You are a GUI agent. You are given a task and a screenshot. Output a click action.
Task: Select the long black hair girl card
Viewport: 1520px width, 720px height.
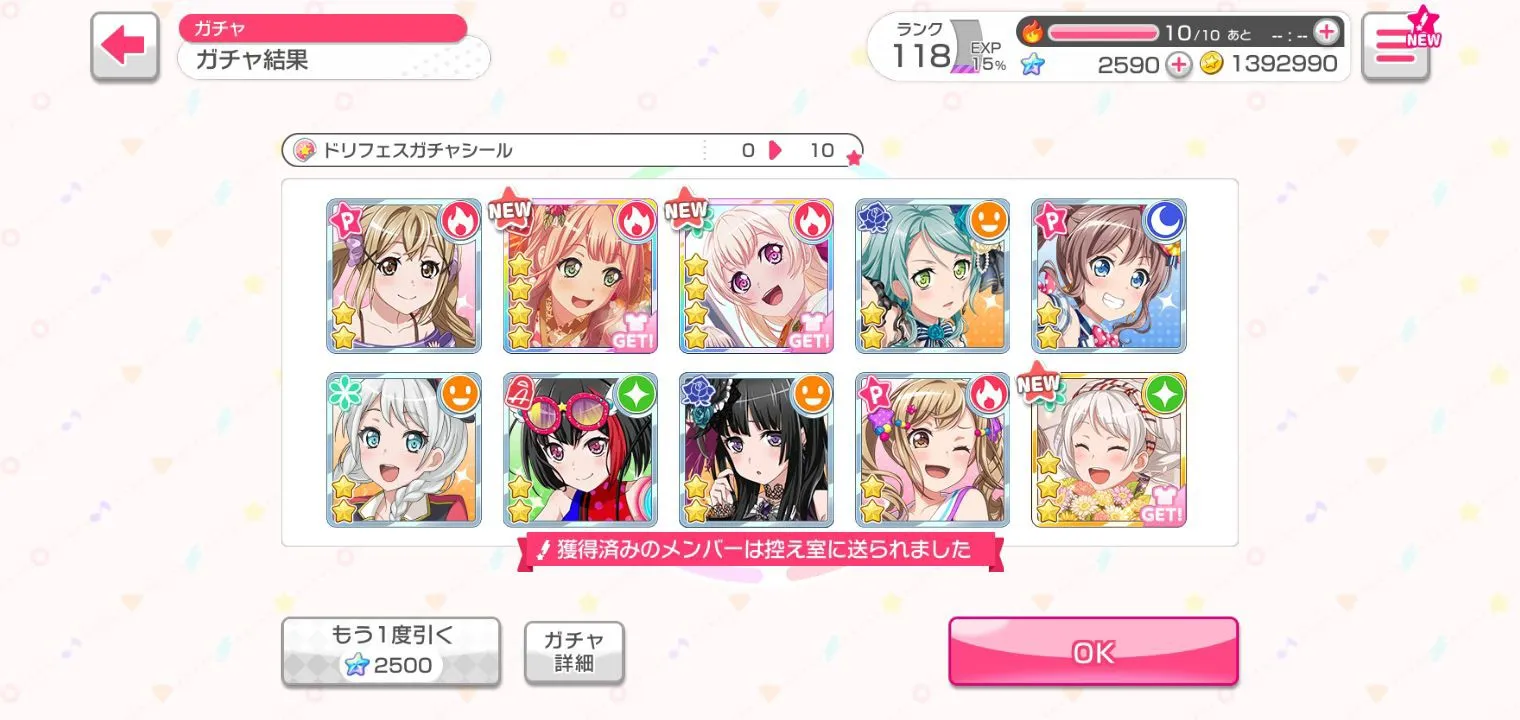coord(756,450)
